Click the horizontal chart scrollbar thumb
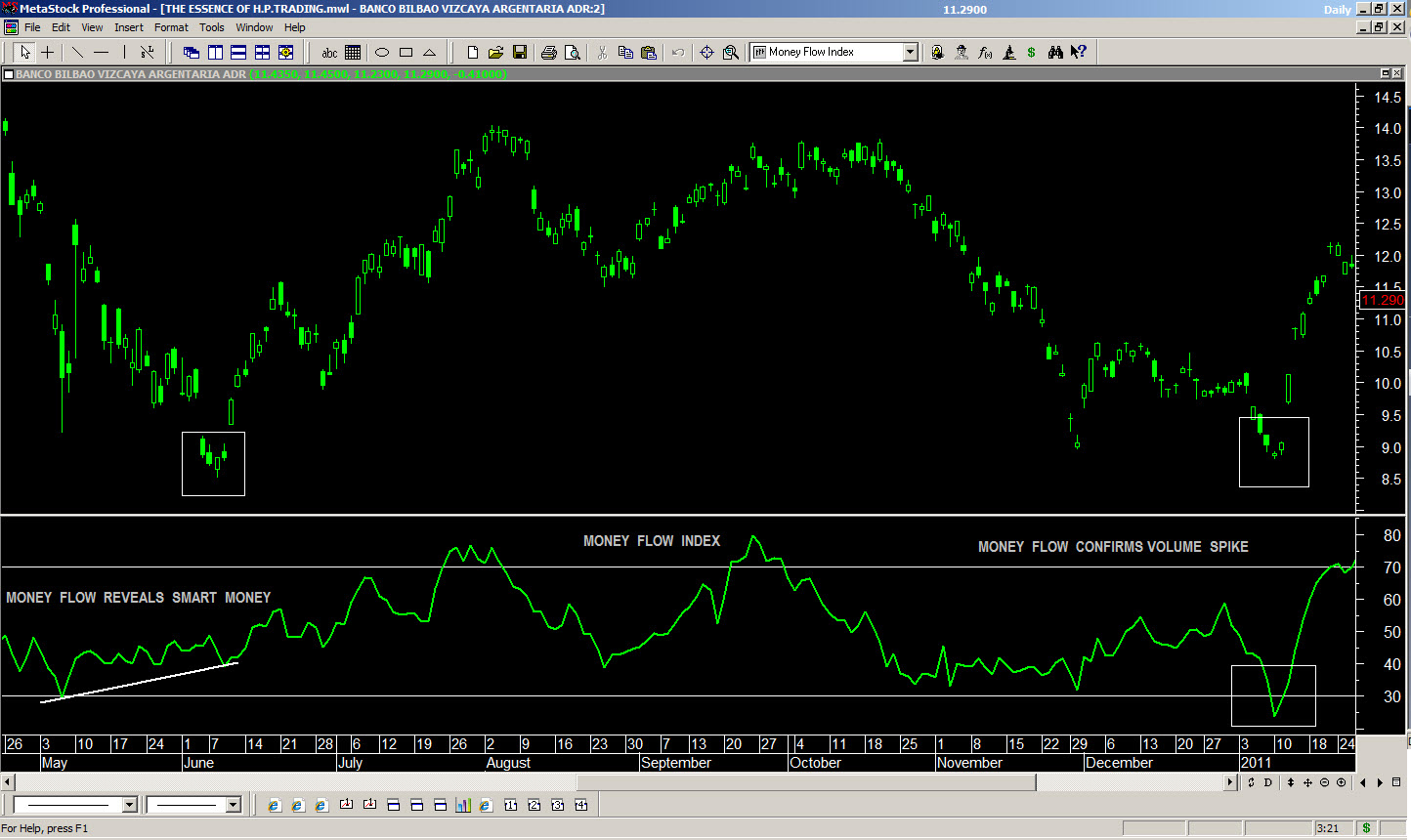The image size is (1411, 840). click(x=806, y=782)
